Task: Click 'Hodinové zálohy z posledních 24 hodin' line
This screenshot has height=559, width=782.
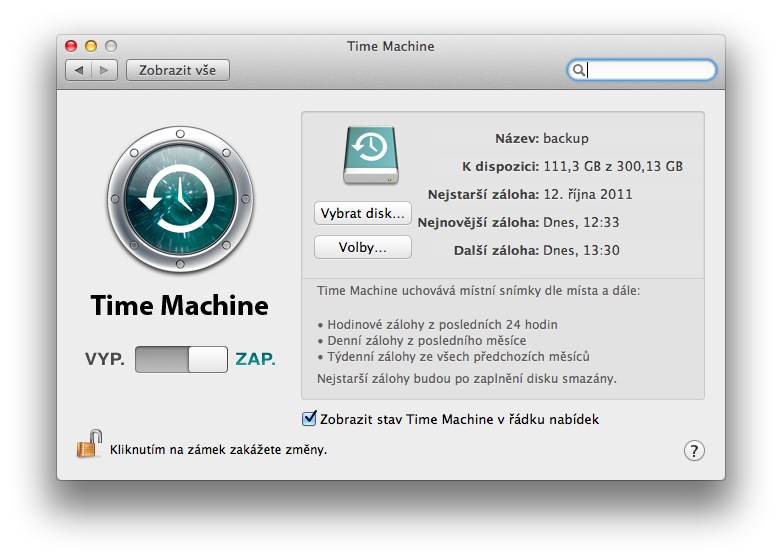Action: point(442,325)
